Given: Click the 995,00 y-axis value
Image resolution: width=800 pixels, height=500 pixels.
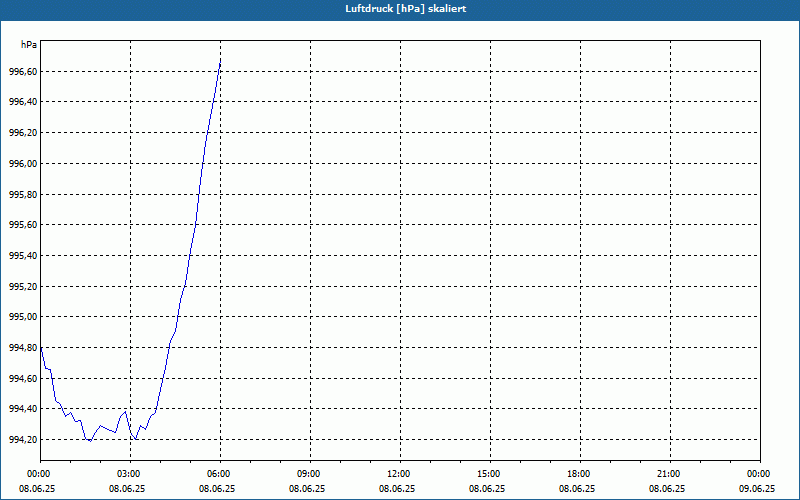Looking at the screenshot, I should pos(23,317).
